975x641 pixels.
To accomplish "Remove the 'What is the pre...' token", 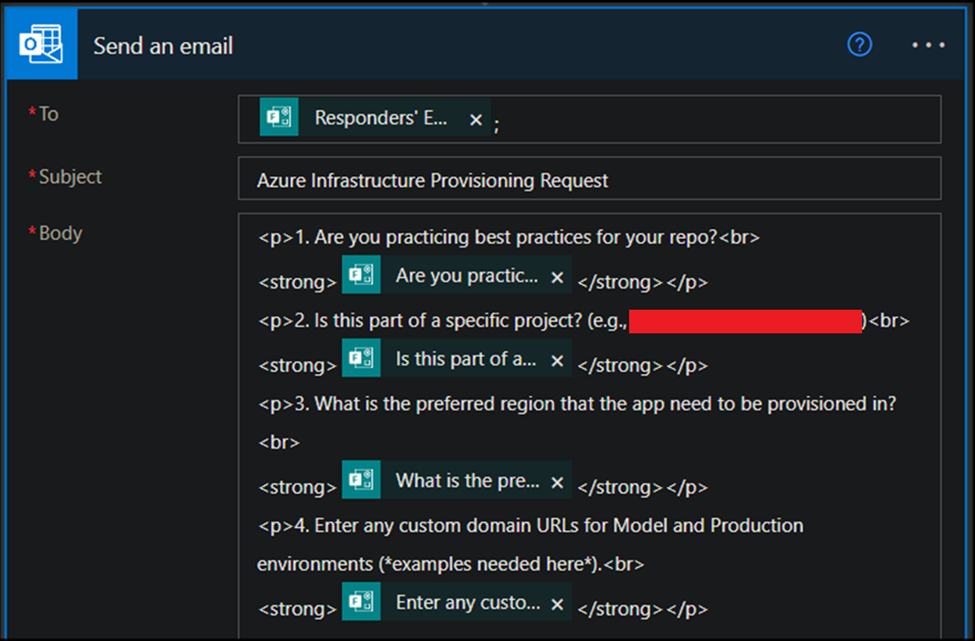I will point(557,483).
